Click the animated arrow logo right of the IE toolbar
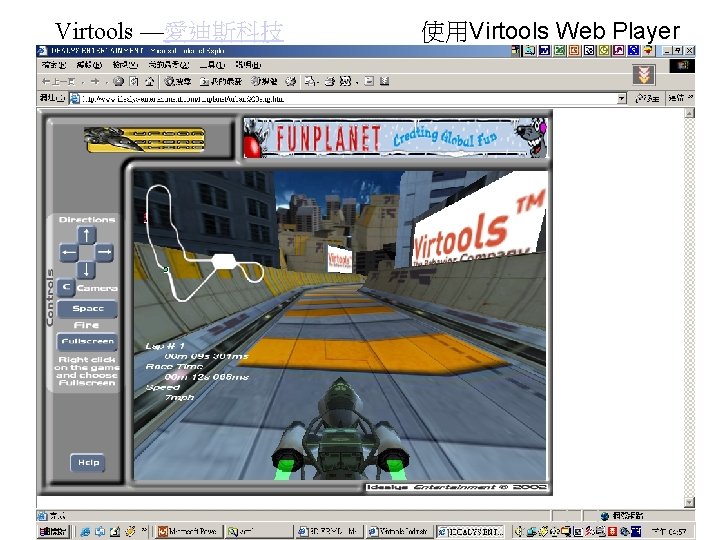 coord(644,74)
